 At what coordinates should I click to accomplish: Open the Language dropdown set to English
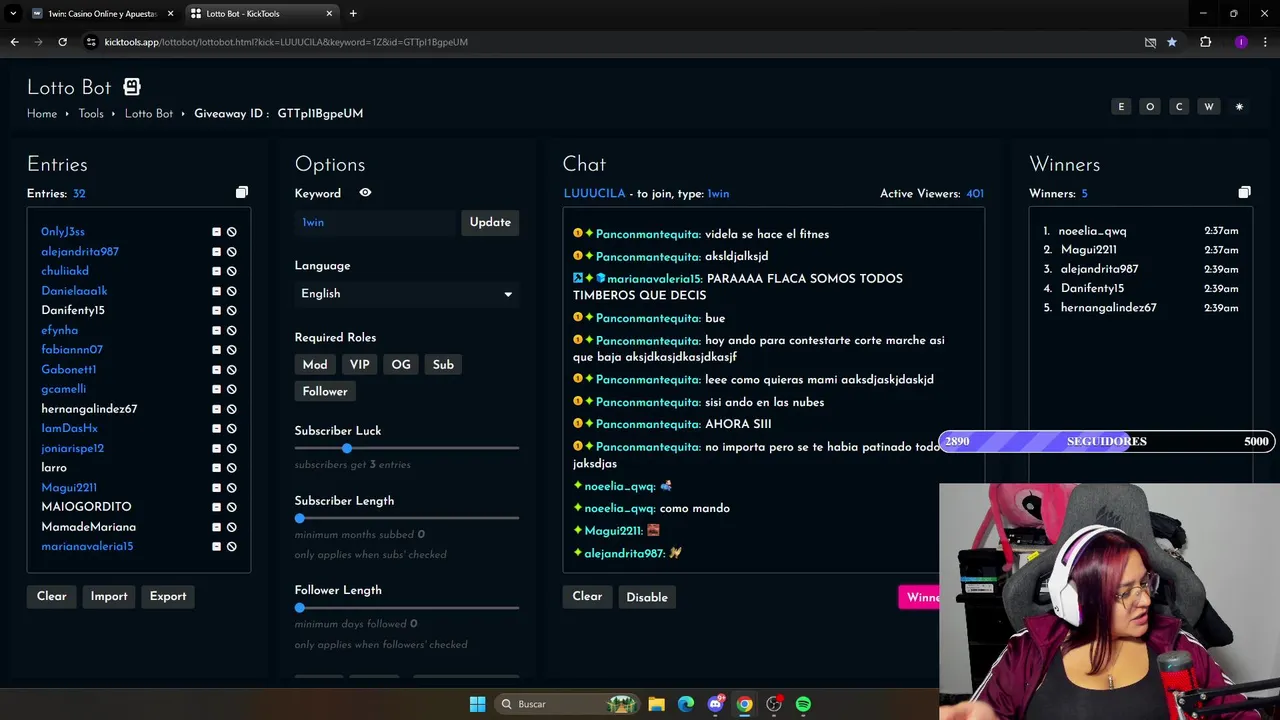tap(406, 294)
